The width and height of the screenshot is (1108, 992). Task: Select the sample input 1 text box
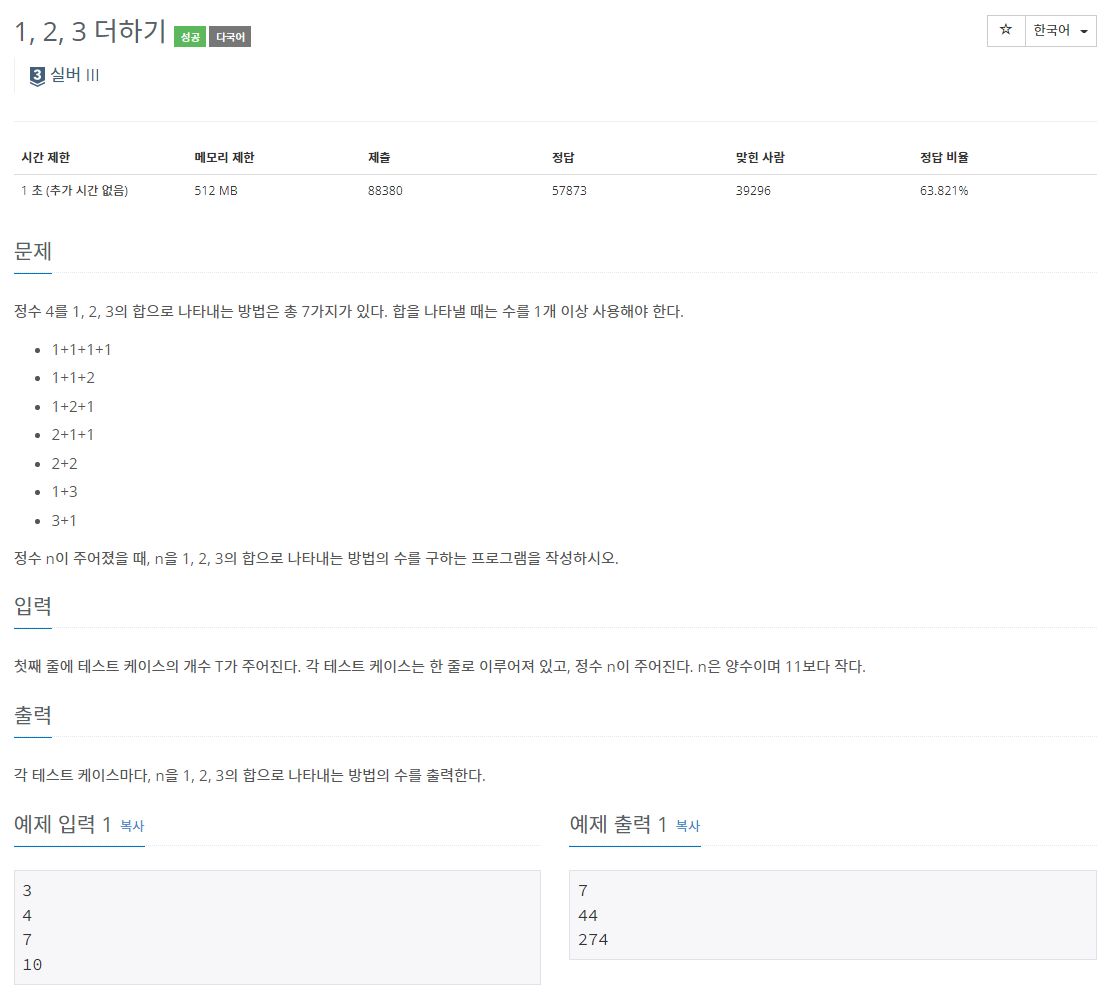tap(277, 927)
